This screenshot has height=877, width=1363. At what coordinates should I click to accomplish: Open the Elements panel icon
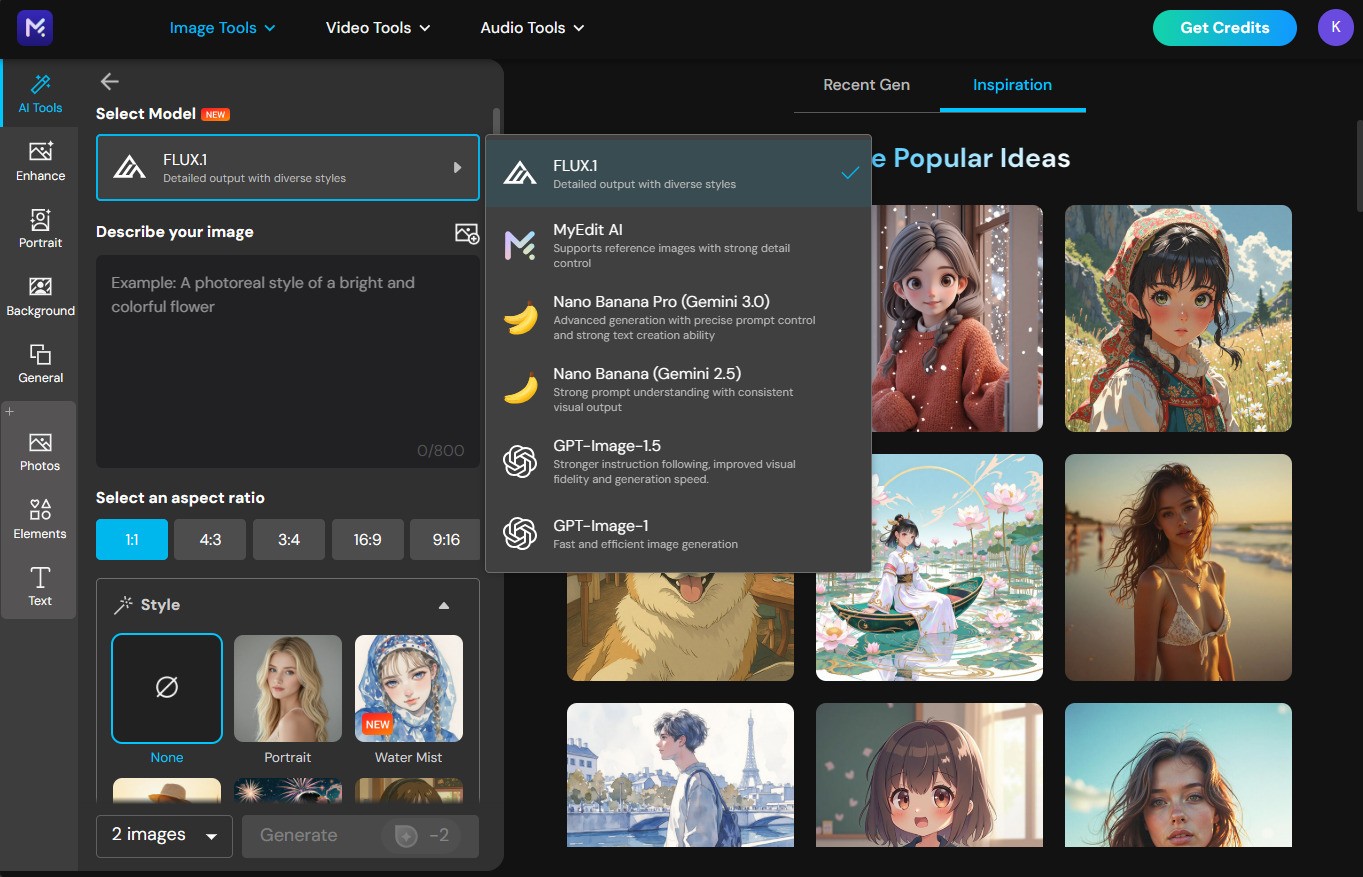[x=40, y=520]
